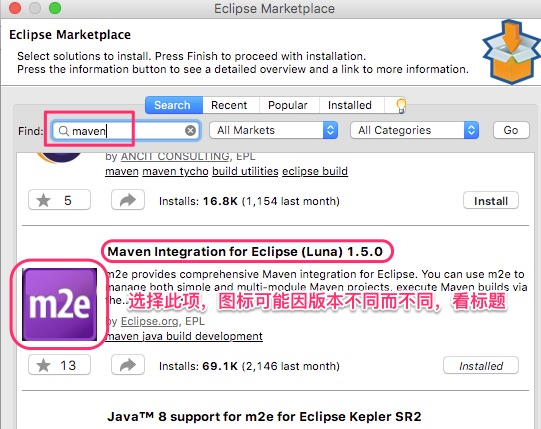541x429 pixels.
Task: Clear the maven search text with the X icon
Action: click(190, 130)
